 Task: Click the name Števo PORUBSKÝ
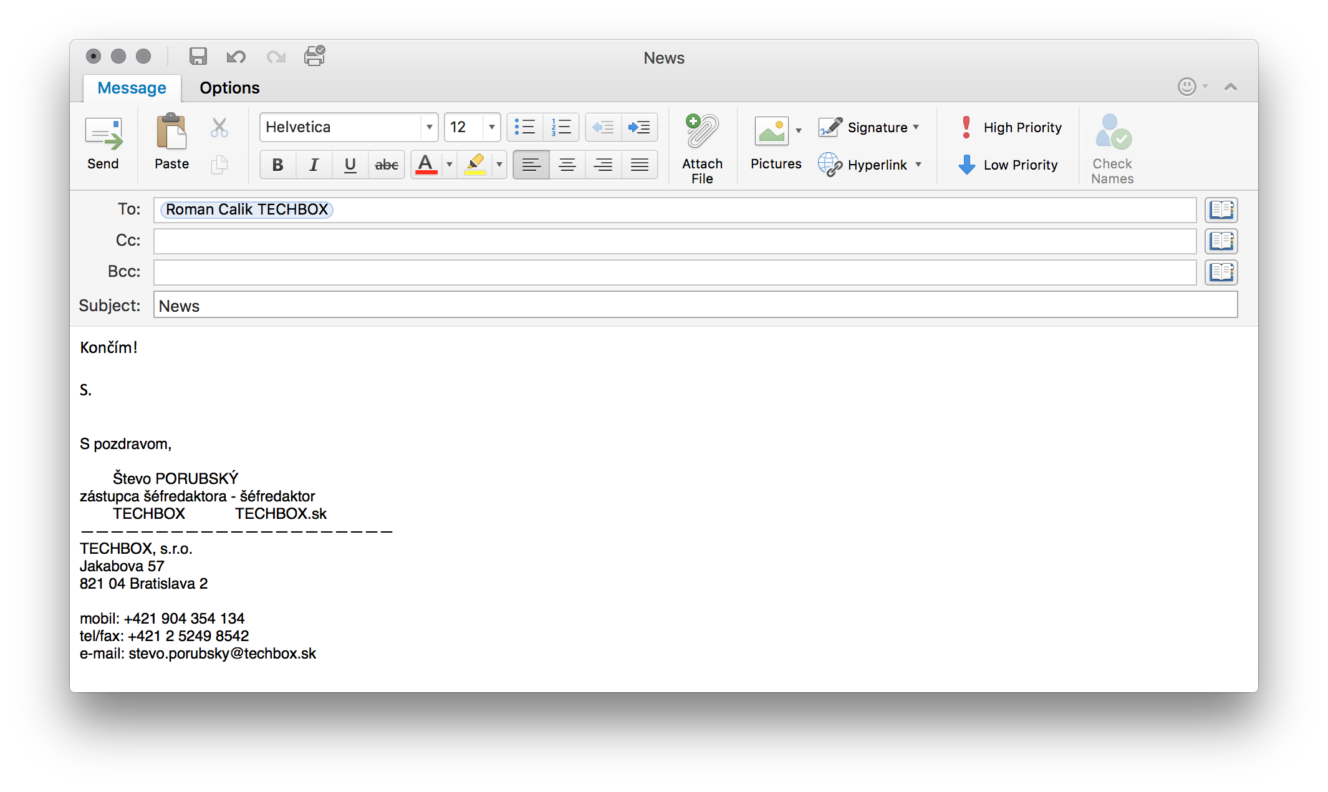176,479
